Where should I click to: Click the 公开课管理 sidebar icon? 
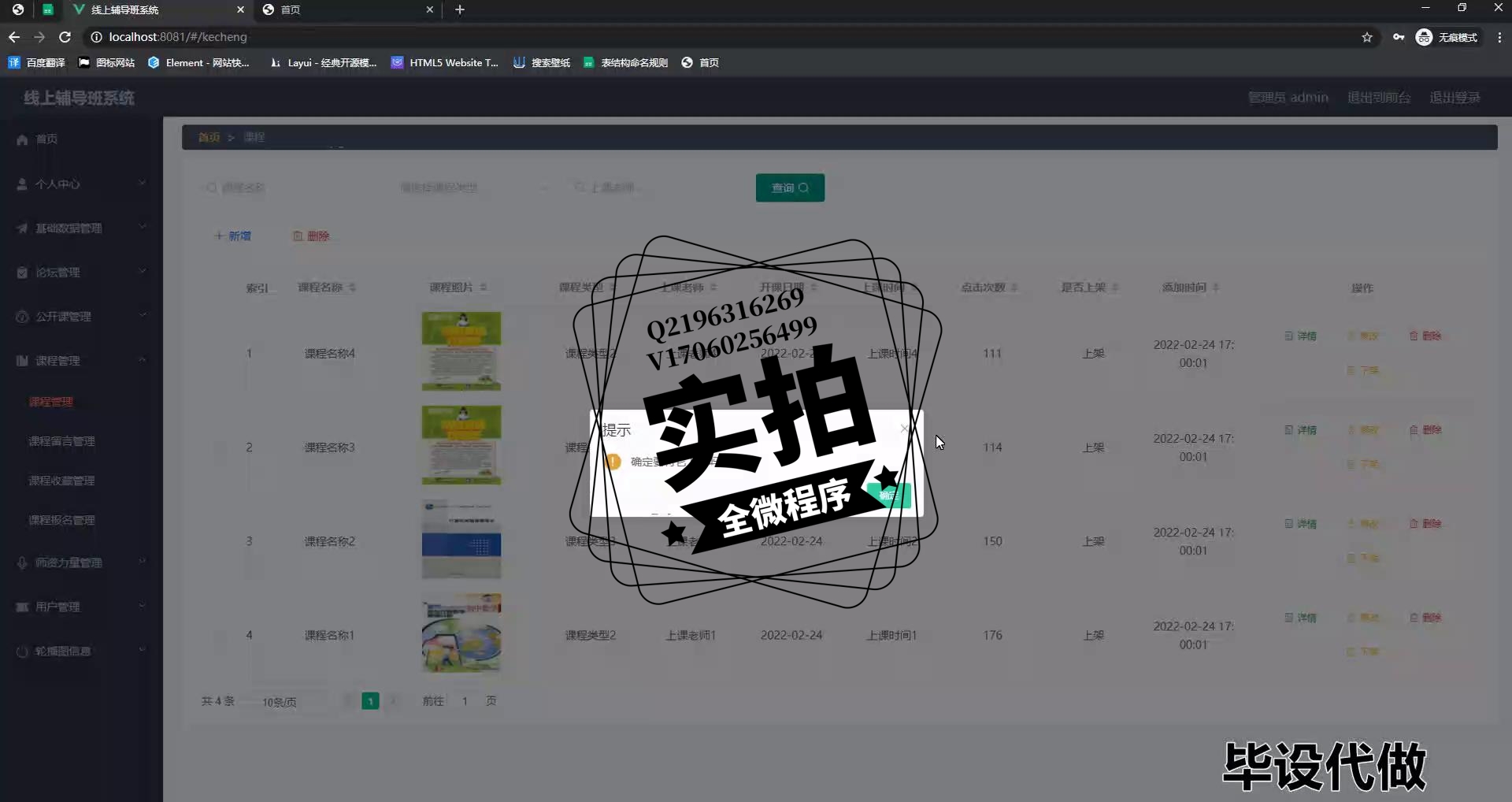tap(22, 316)
